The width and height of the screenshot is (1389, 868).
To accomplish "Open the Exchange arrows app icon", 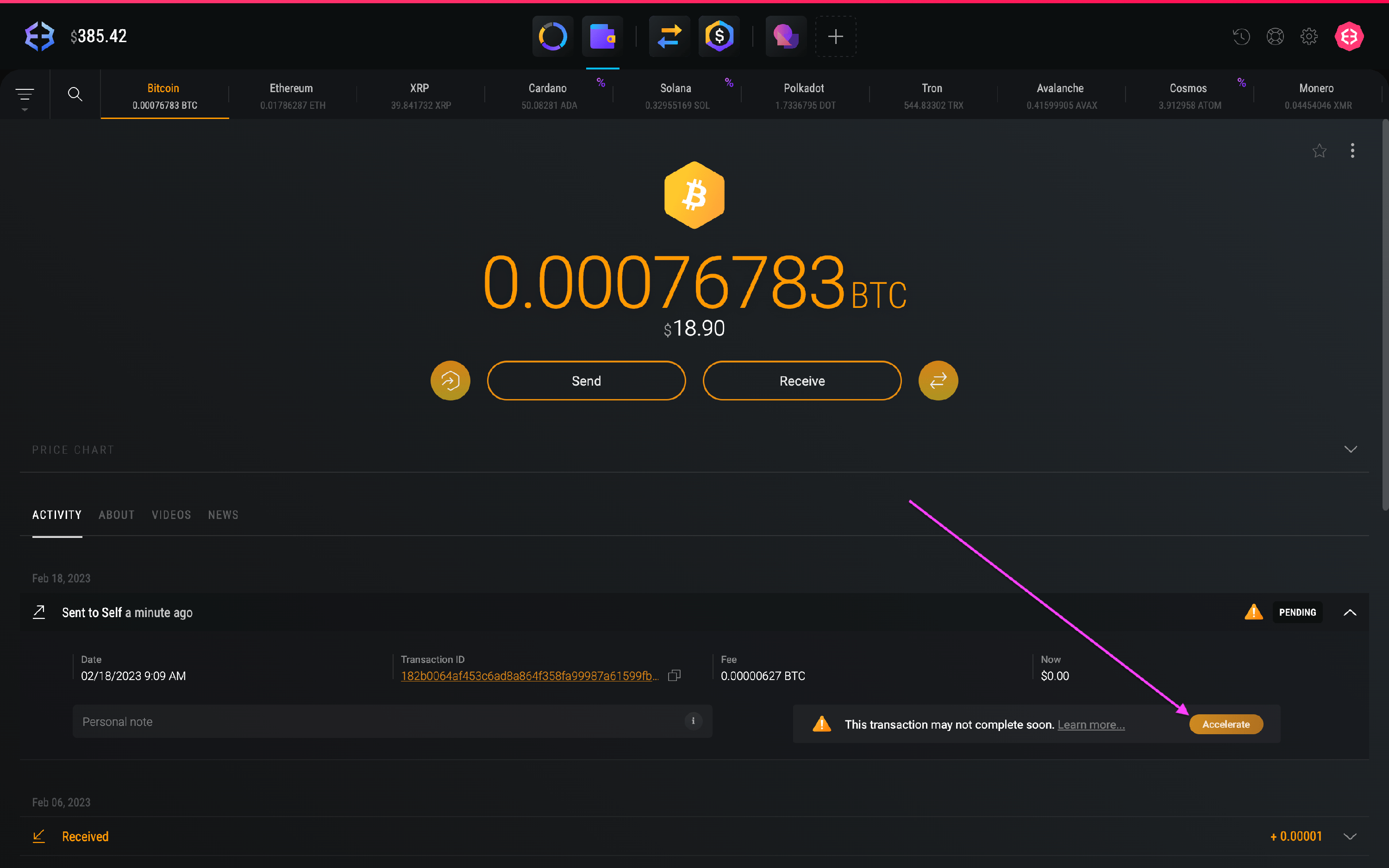I will [x=669, y=37].
